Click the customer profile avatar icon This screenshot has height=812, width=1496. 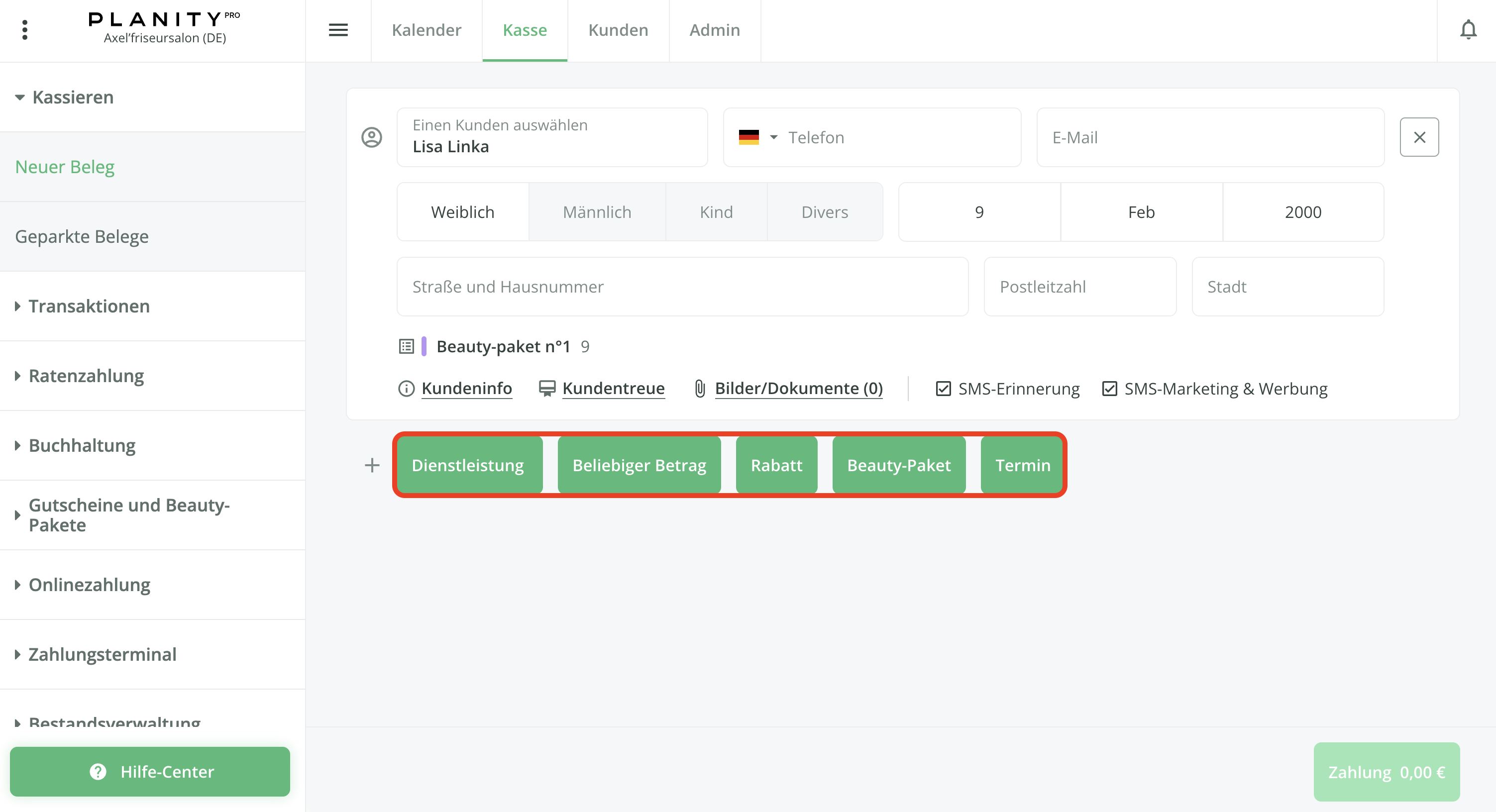click(372, 137)
